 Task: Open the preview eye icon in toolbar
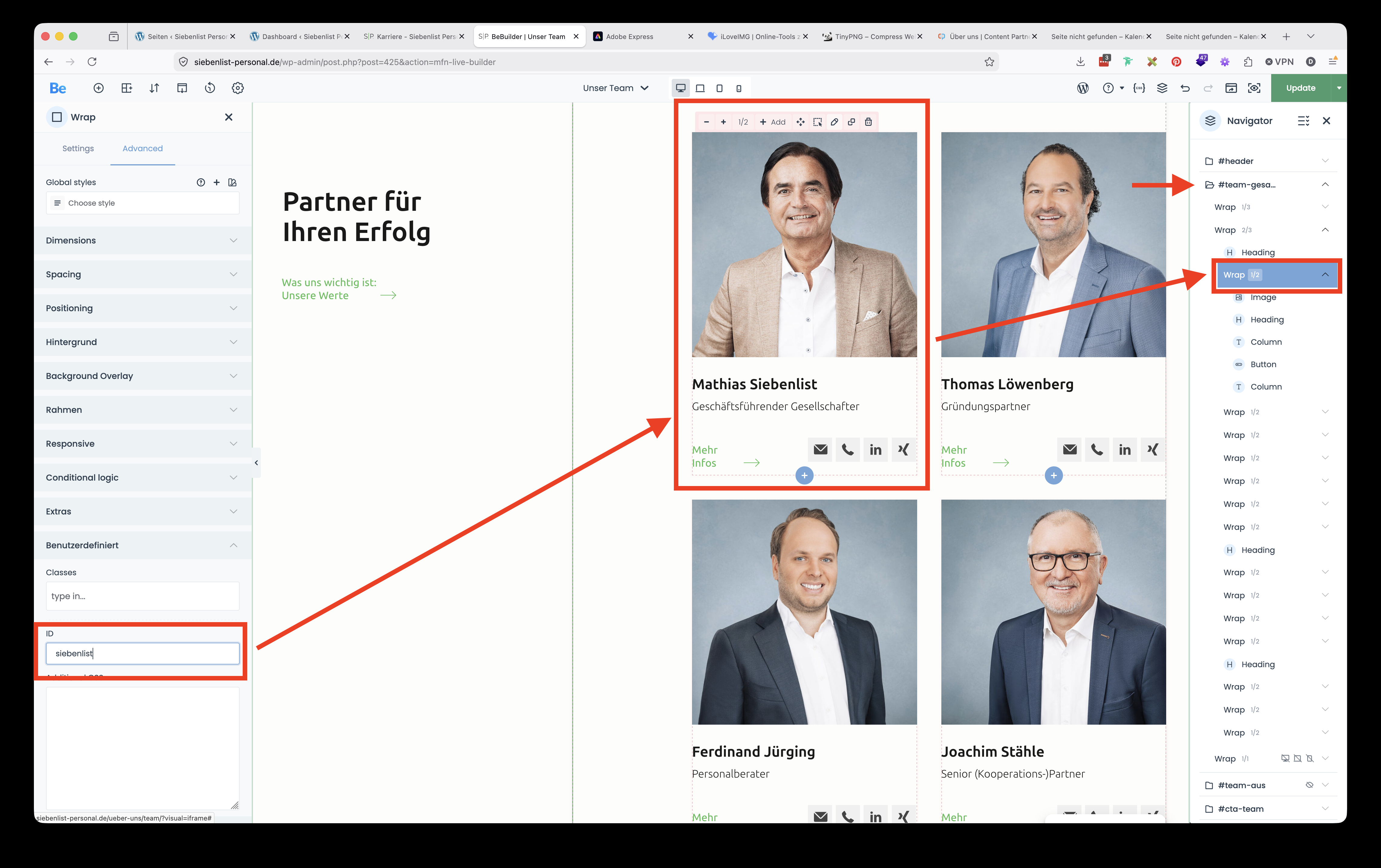pyautogui.click(x=1254, y=88)
